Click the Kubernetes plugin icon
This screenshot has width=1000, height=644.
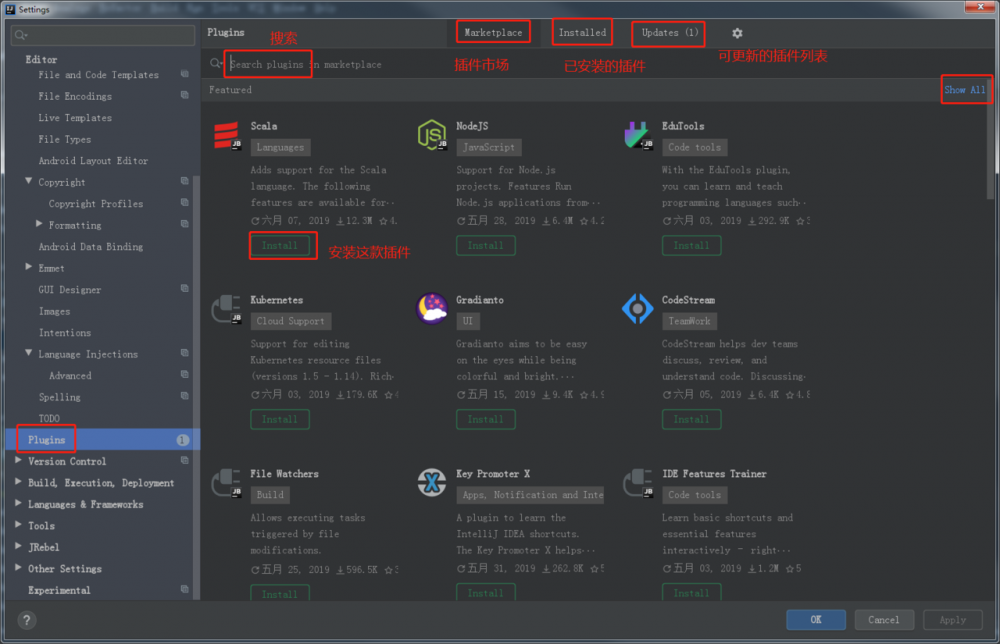[x=226, y=309]
